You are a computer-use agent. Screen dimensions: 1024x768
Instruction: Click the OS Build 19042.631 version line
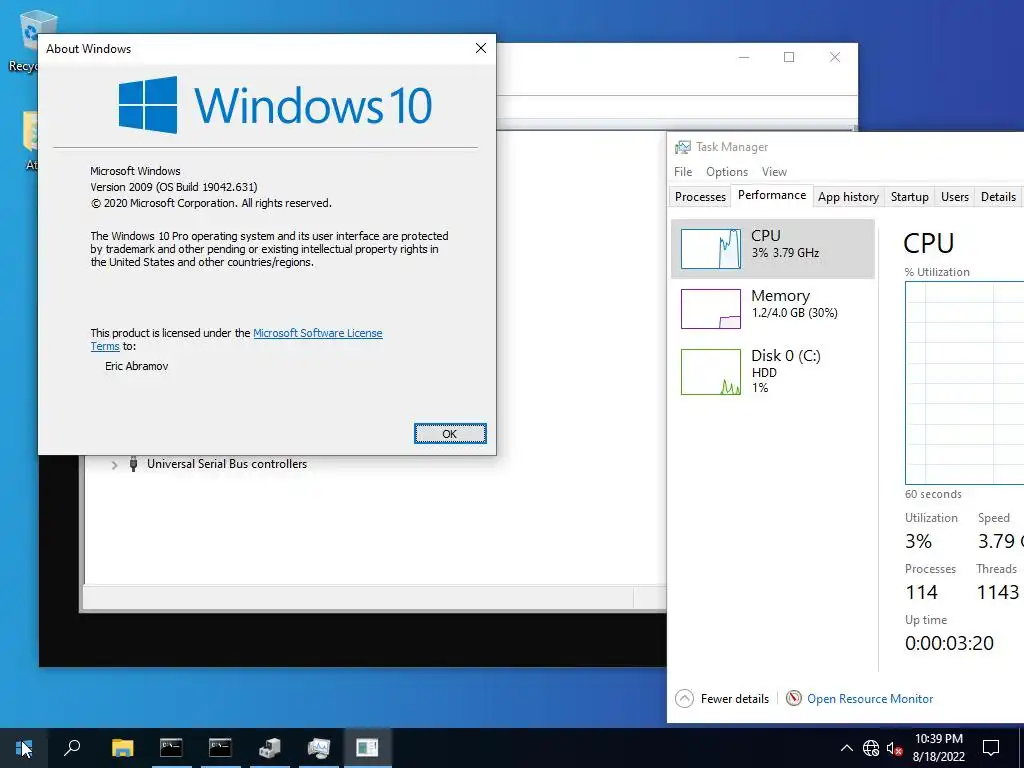point(174,187)
